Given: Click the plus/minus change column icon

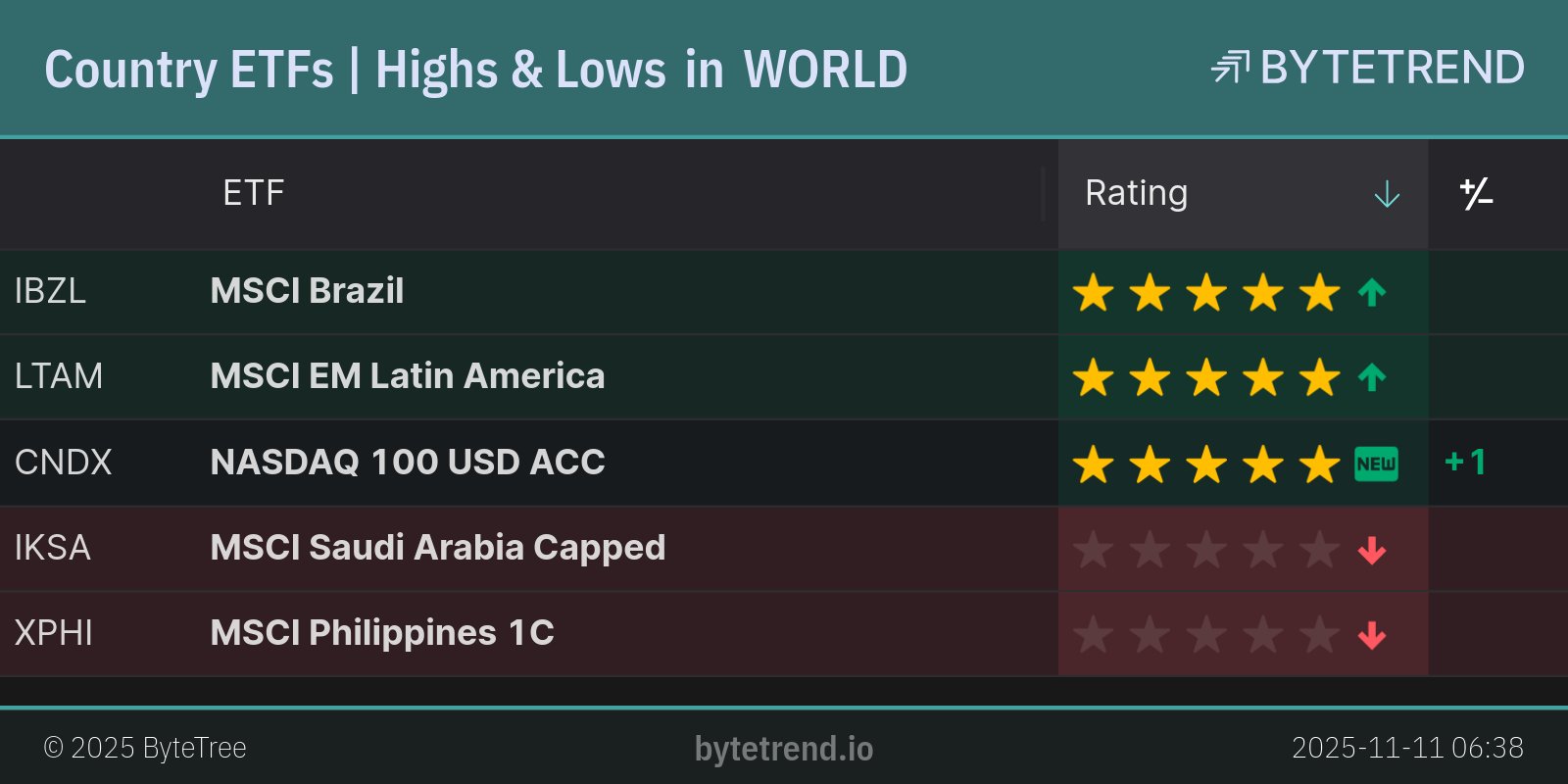Looking at the screenshot, I should (1476, 194).
